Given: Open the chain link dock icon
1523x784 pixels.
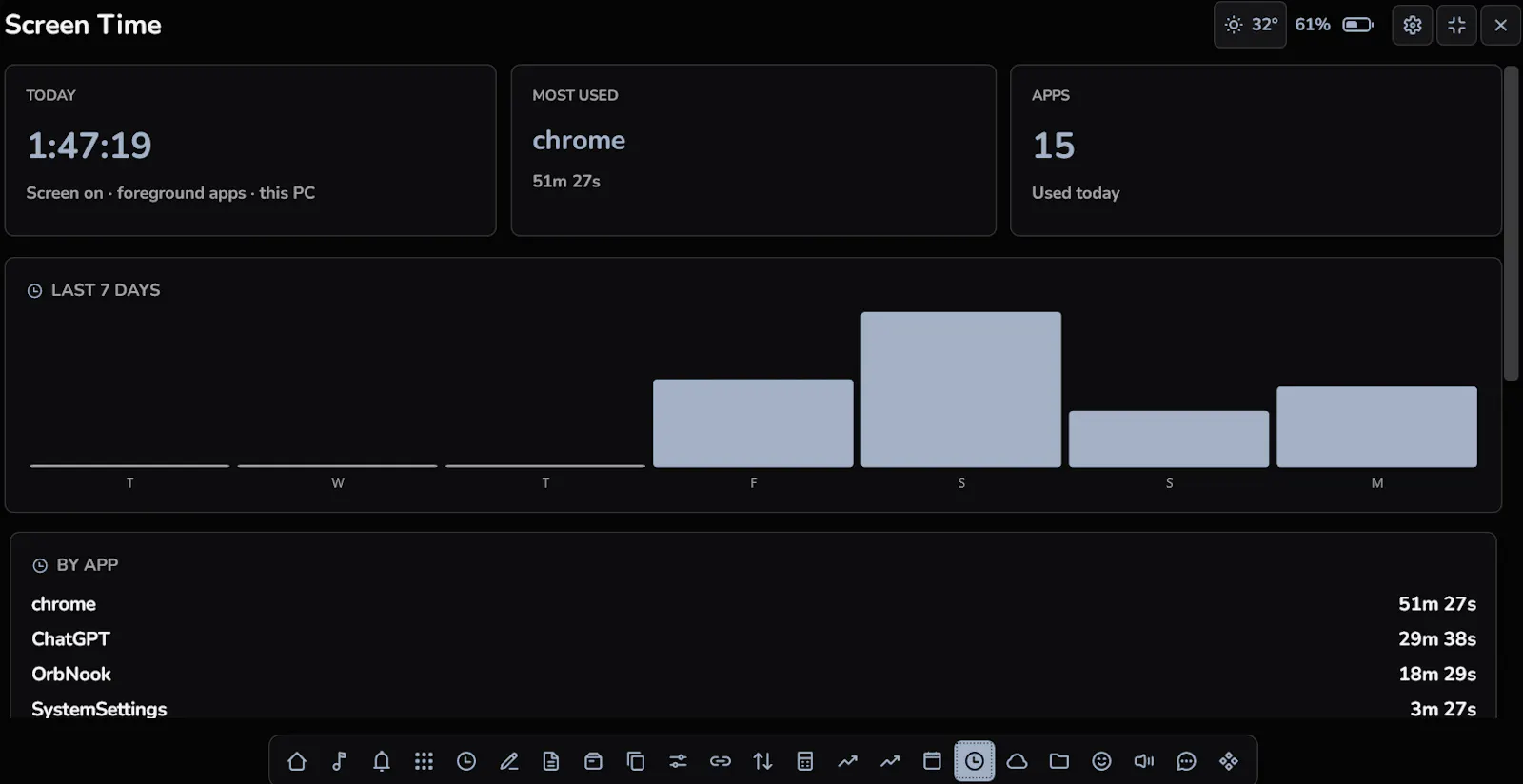Looking at the screenshot, I should pyautogui.click(x=721, y=761).
